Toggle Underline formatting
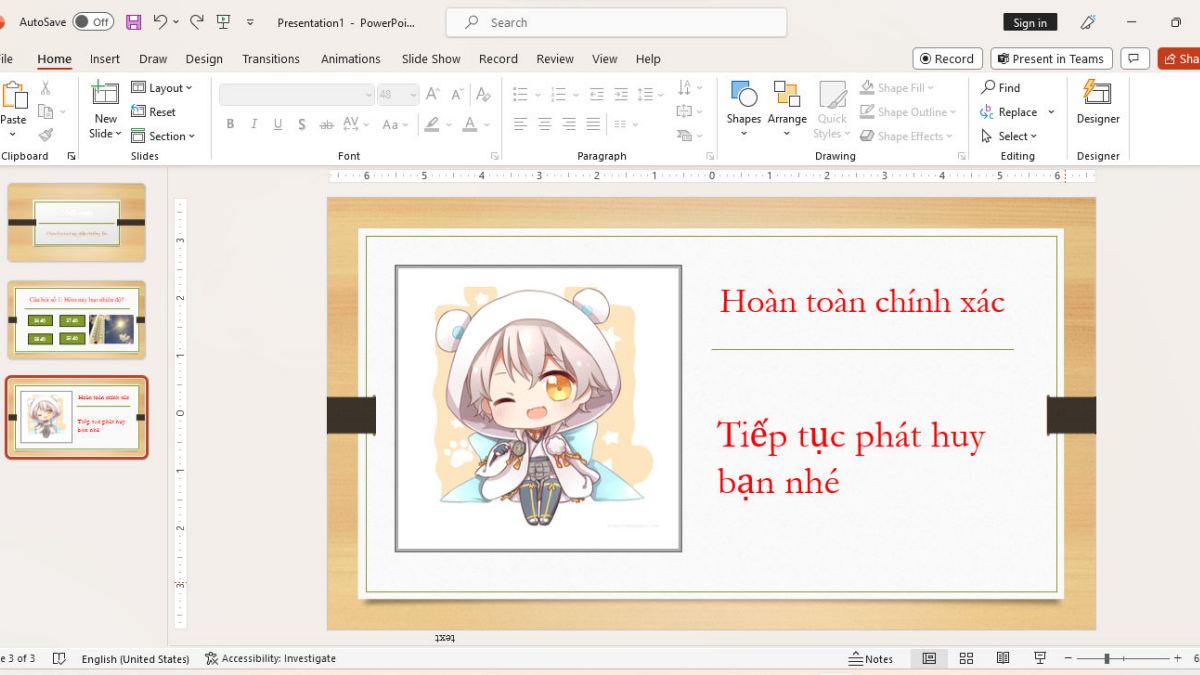Image resolution: width=1200 pixels, height=675 pixels. [x=277, y=124]
